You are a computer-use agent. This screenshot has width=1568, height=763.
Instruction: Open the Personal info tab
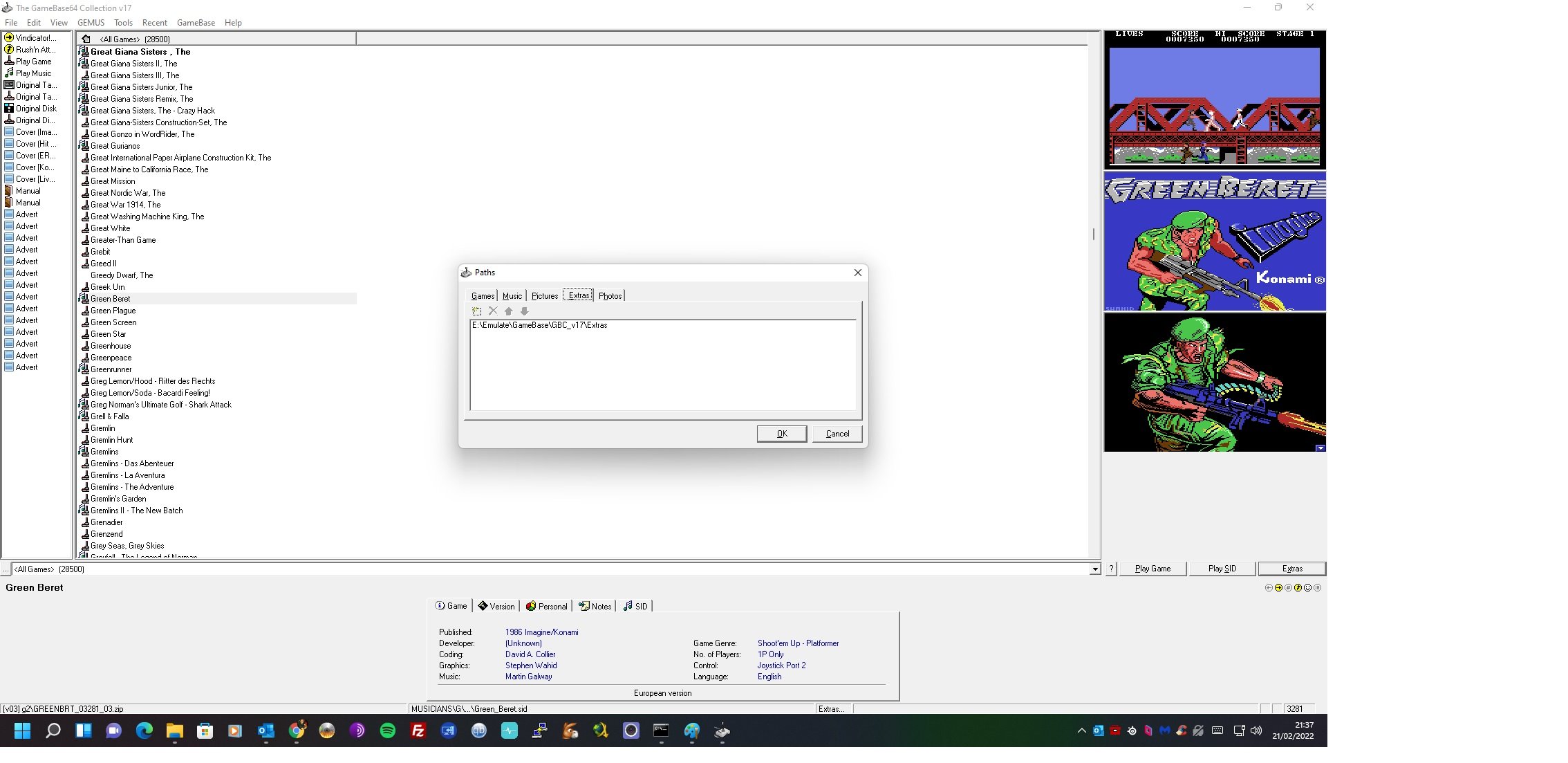pos(546,606)
